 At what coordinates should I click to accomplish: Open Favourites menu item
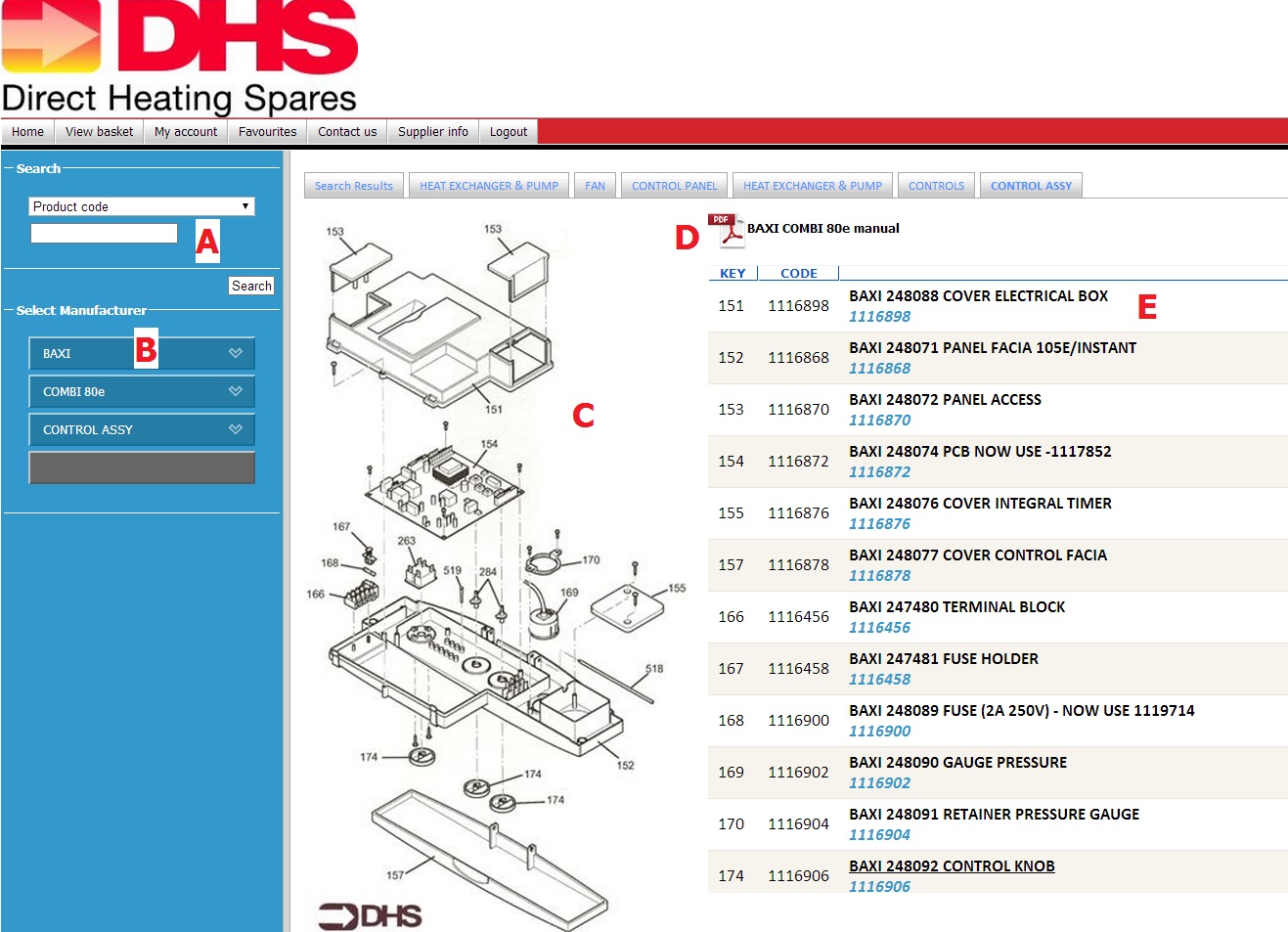pyautogui.click(x=267, y=132)
